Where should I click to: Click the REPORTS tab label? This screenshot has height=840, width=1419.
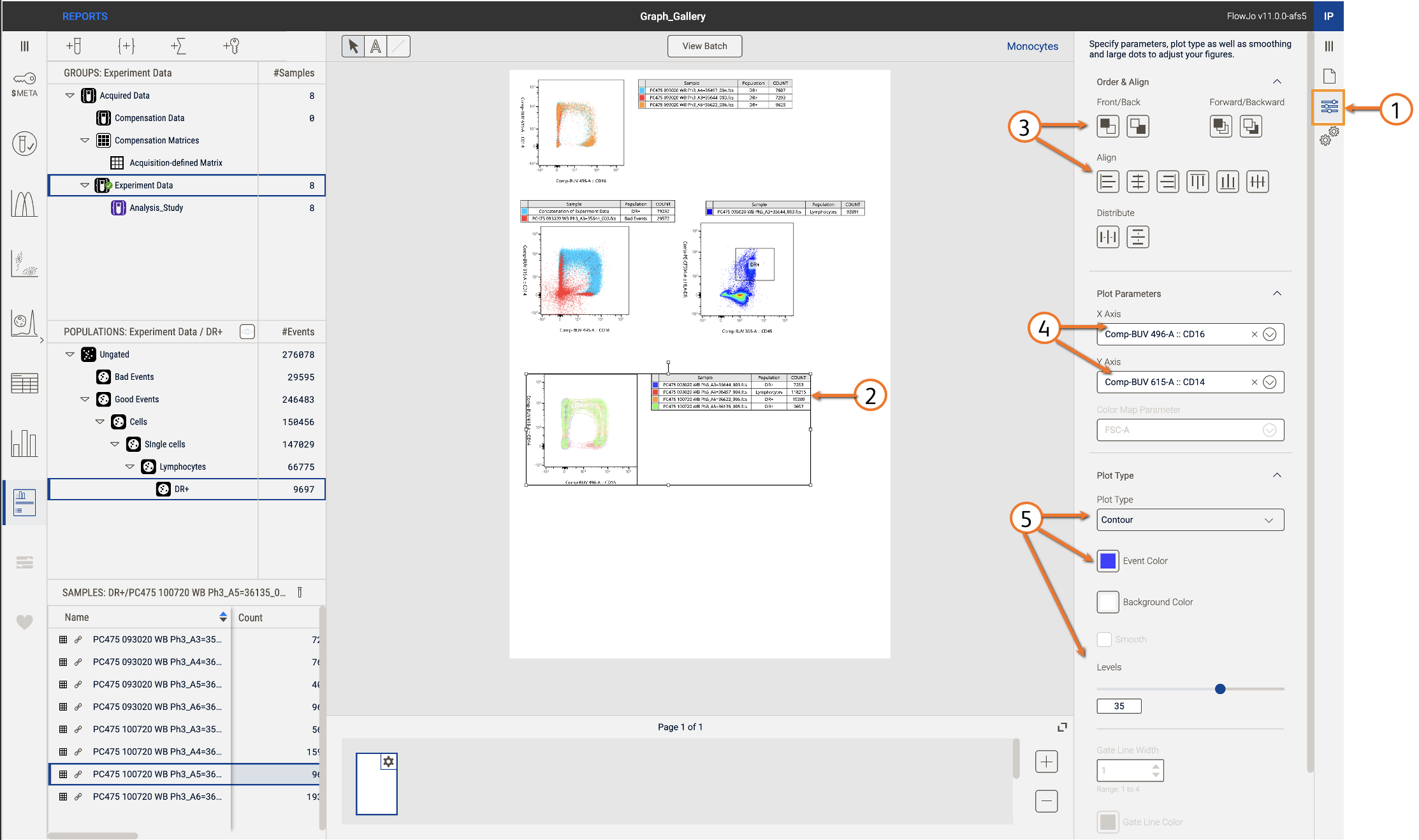[x=85, y=16]
